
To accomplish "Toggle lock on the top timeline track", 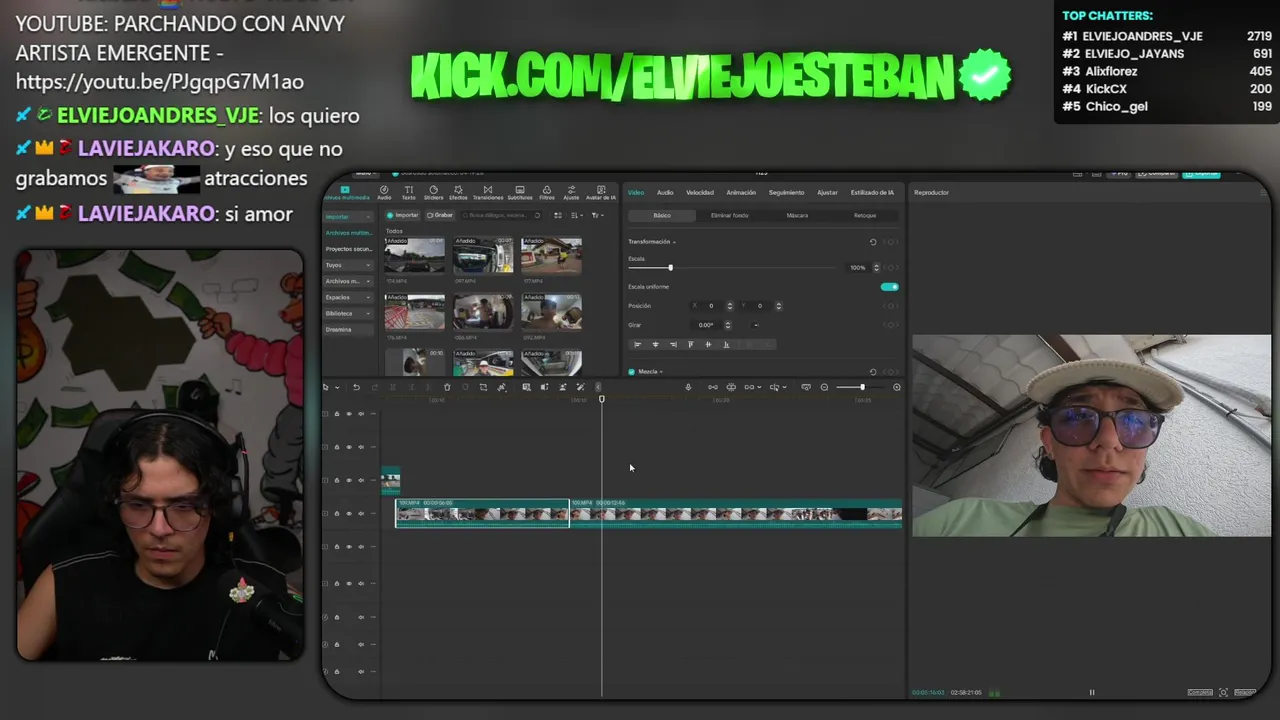I will coord(336,414).
